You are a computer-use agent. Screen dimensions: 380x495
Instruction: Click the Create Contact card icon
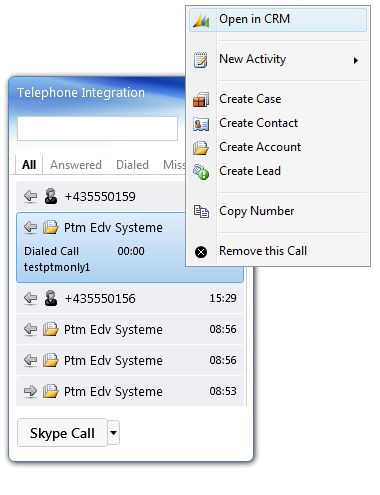point(201,124)
